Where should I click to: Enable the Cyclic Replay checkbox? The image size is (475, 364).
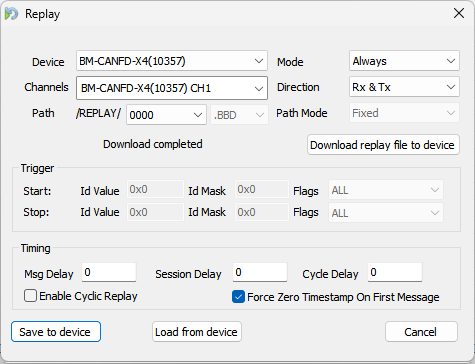(x=30, y=296)
